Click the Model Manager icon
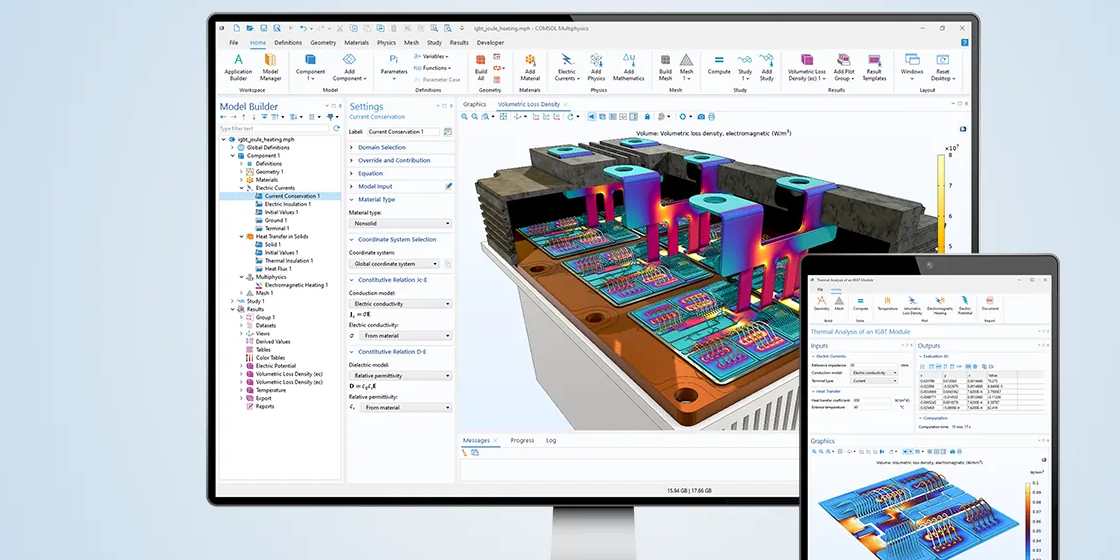1120x560 pixels. coord(271,66)
